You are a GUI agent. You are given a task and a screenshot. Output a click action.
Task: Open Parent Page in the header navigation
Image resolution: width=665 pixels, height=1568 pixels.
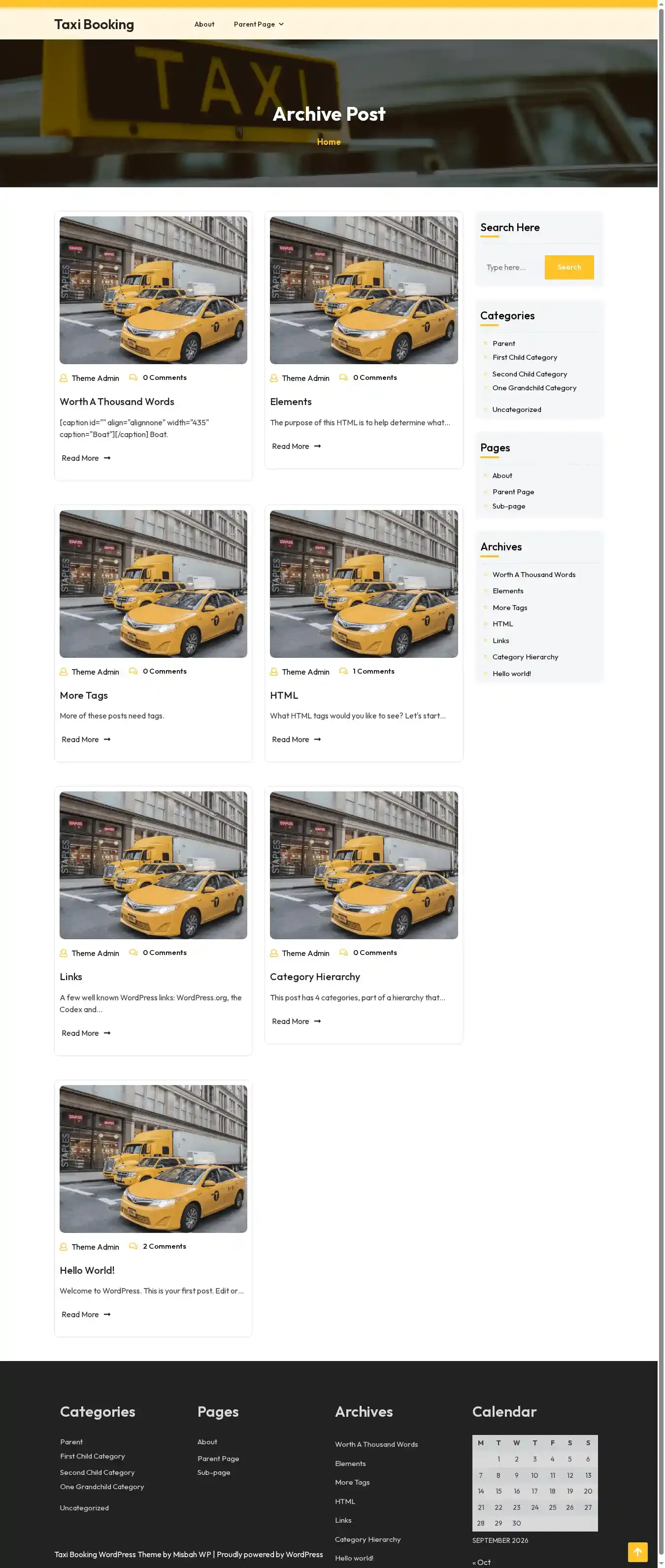[x=254, y=24]
